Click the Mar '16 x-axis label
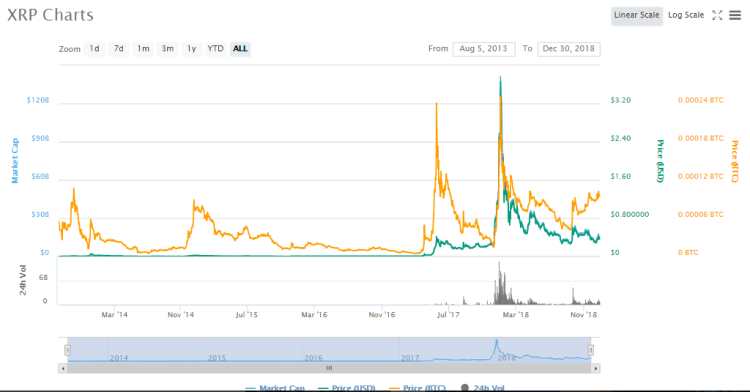 314,315
